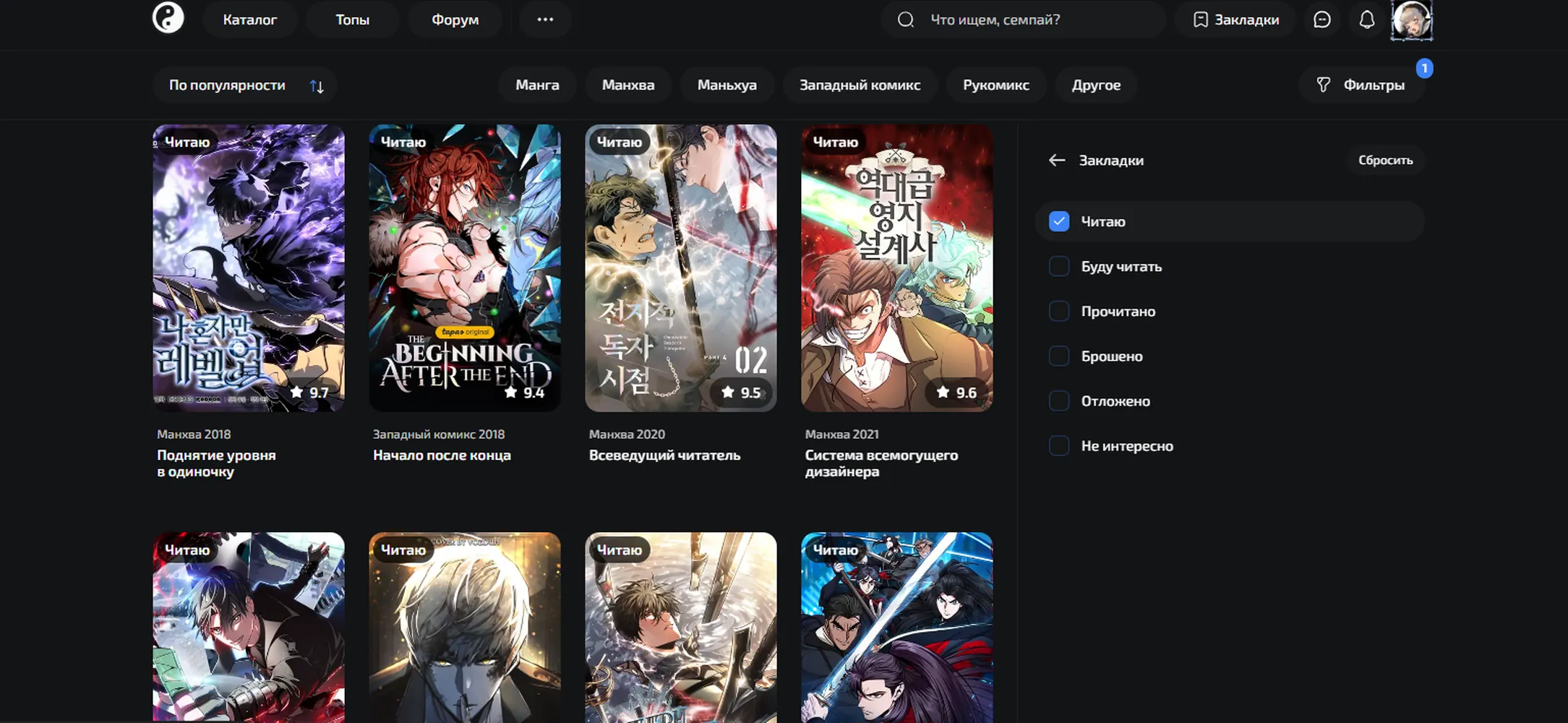This screenshot has width=1568, height=723.
Task: Open the user avatar profile
Action: pyautogui.click(x=1411, y=20)
